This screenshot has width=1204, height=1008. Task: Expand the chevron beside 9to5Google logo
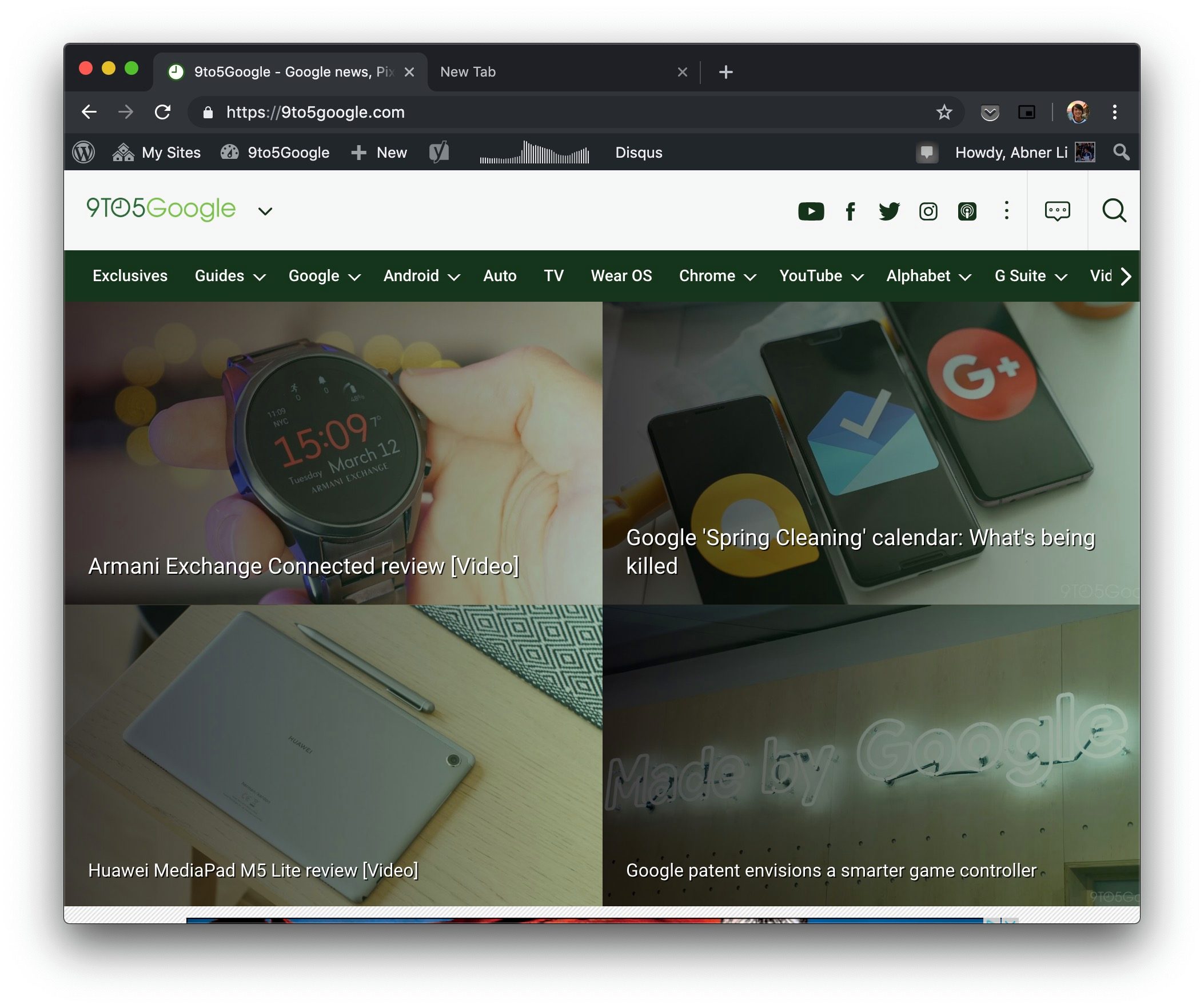click(x=265, y=211)
